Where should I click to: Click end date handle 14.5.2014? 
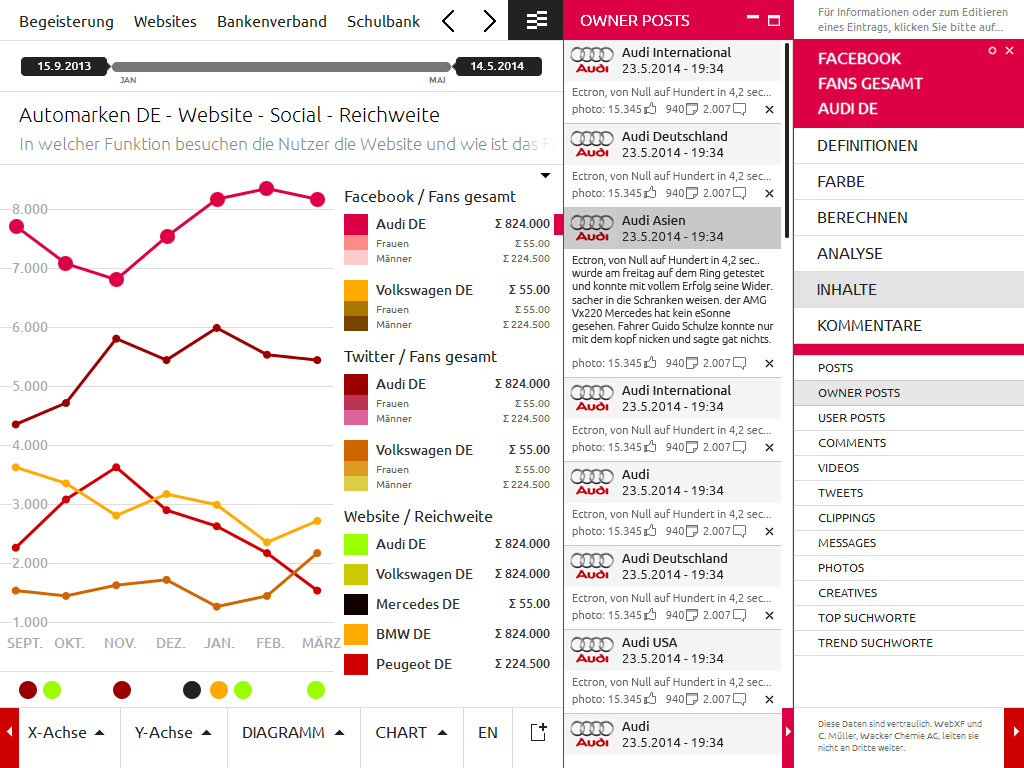497,66
